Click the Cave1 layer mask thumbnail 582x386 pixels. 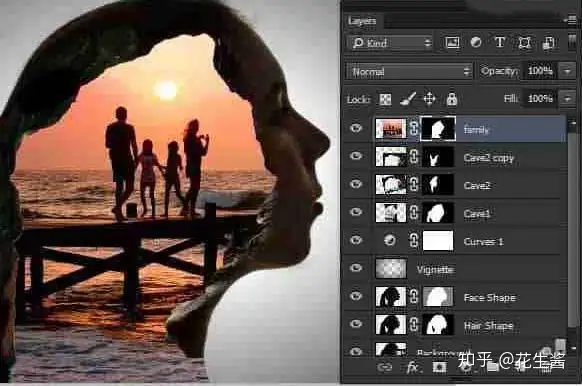pos(438,212)
